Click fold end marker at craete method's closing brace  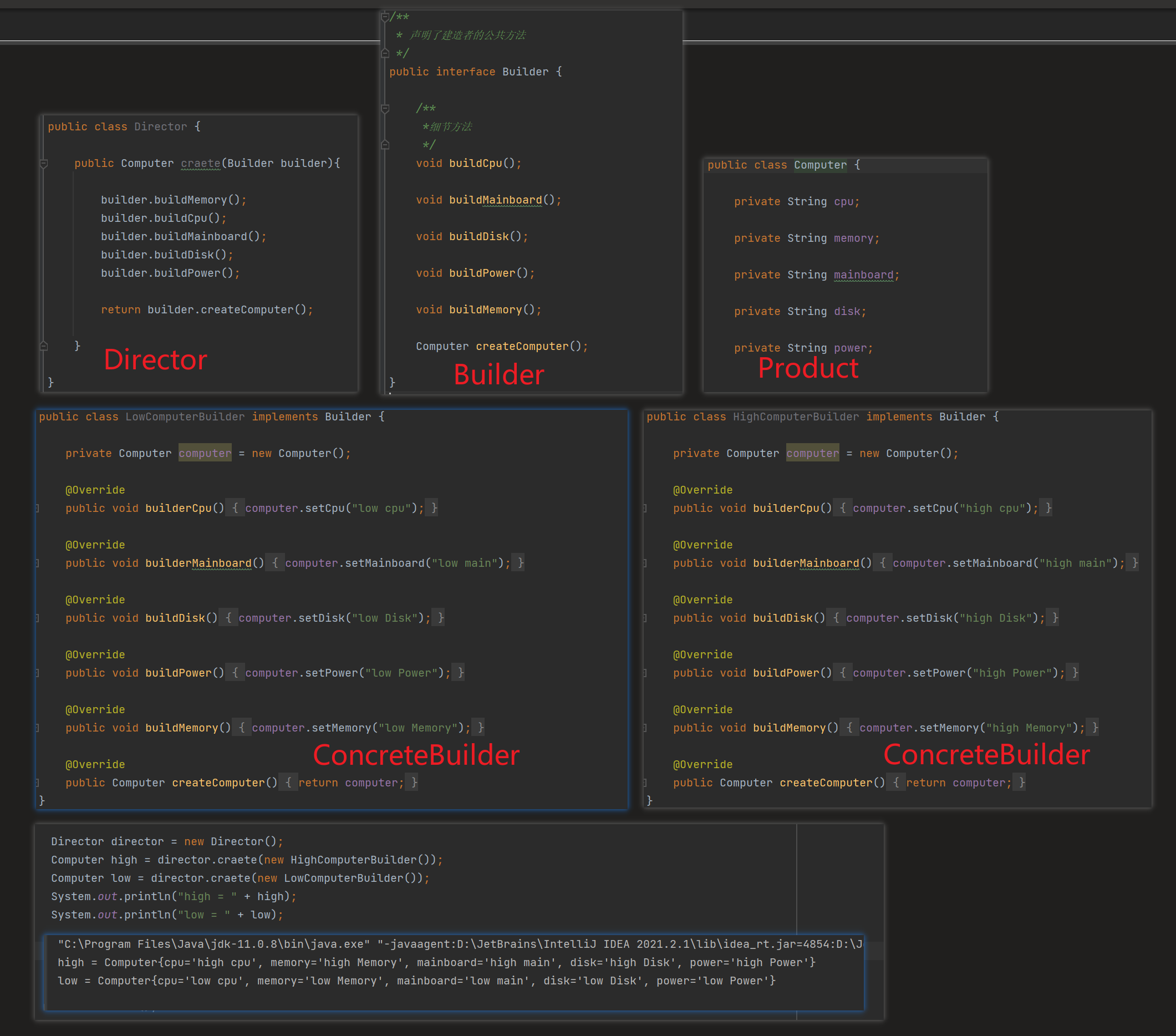44,346
